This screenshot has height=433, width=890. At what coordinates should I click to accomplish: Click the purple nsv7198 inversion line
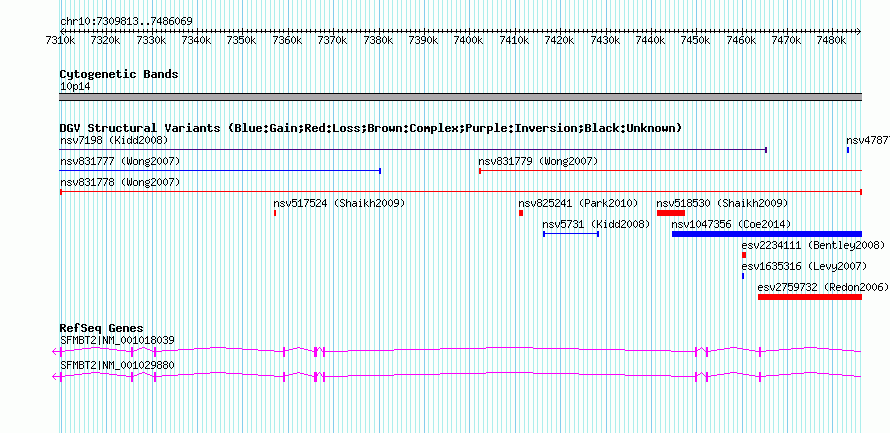413,150
